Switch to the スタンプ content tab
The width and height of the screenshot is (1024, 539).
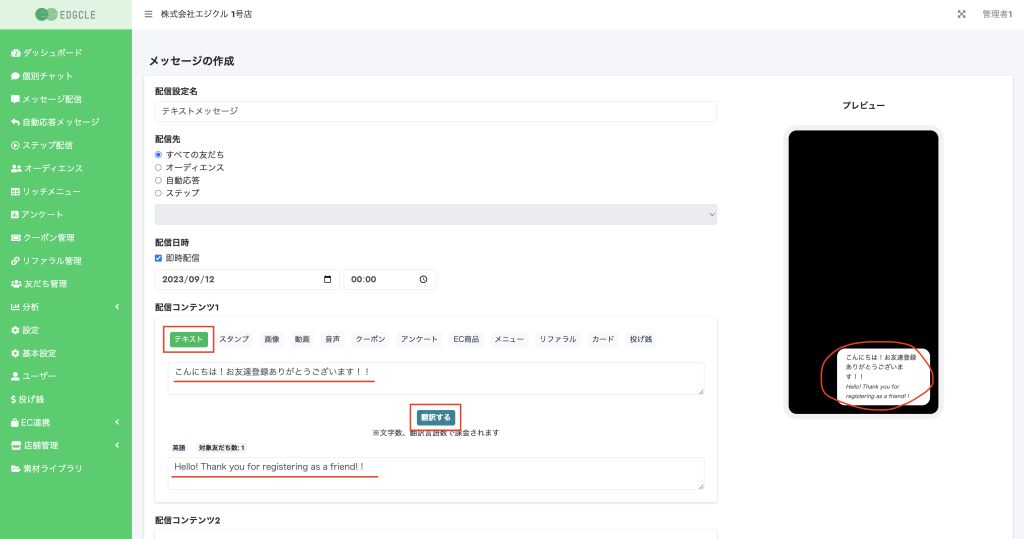point(234,339)
